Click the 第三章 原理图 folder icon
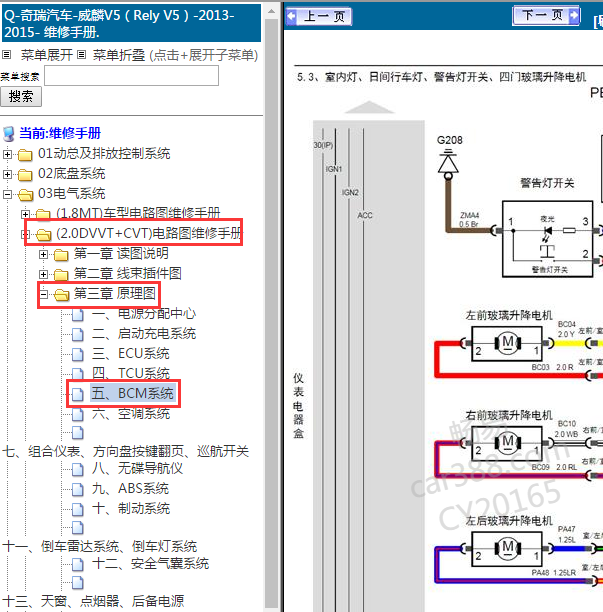 pos(61,295)
